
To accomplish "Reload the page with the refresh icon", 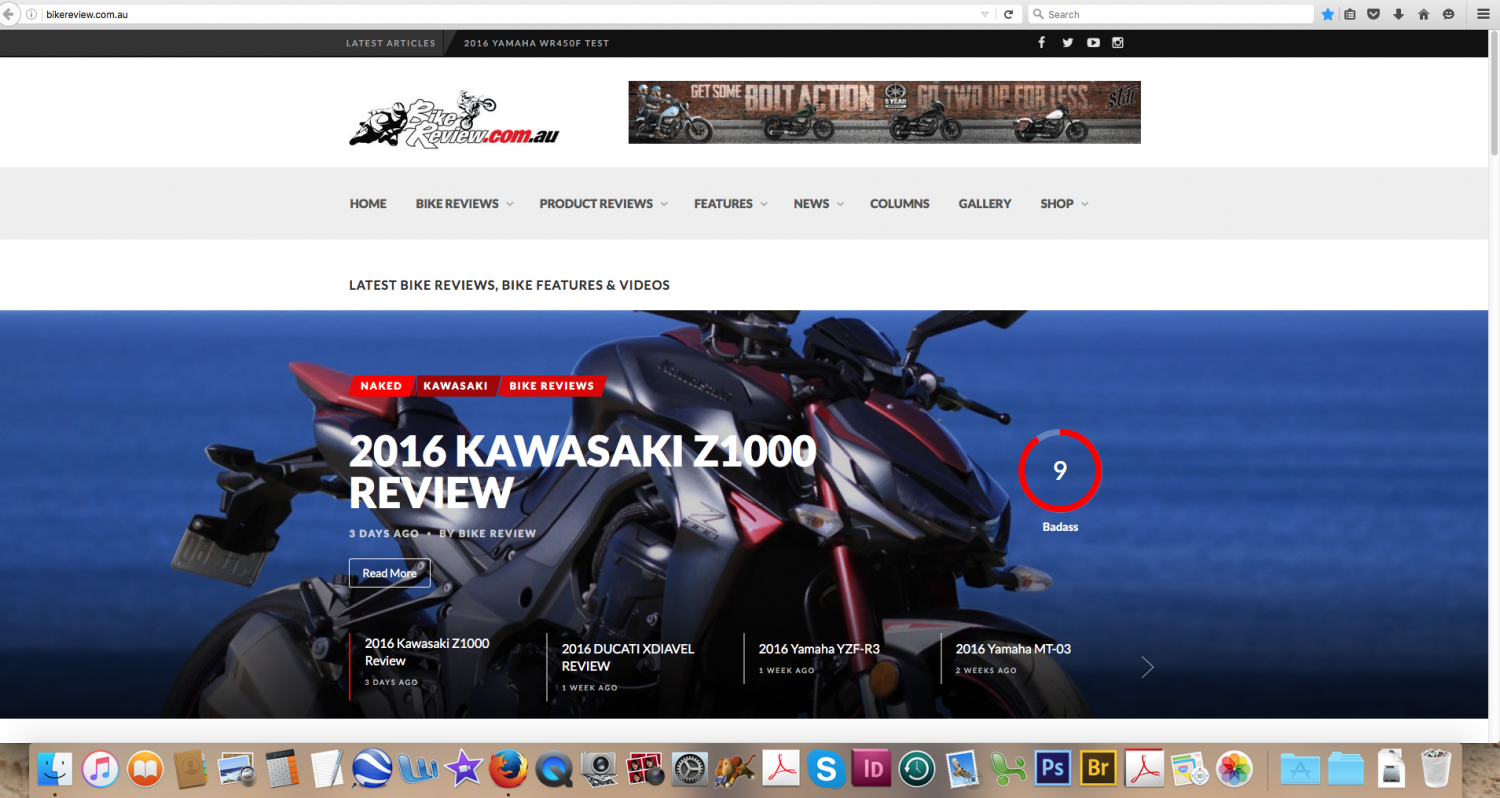I will [x=1008, y=14].
